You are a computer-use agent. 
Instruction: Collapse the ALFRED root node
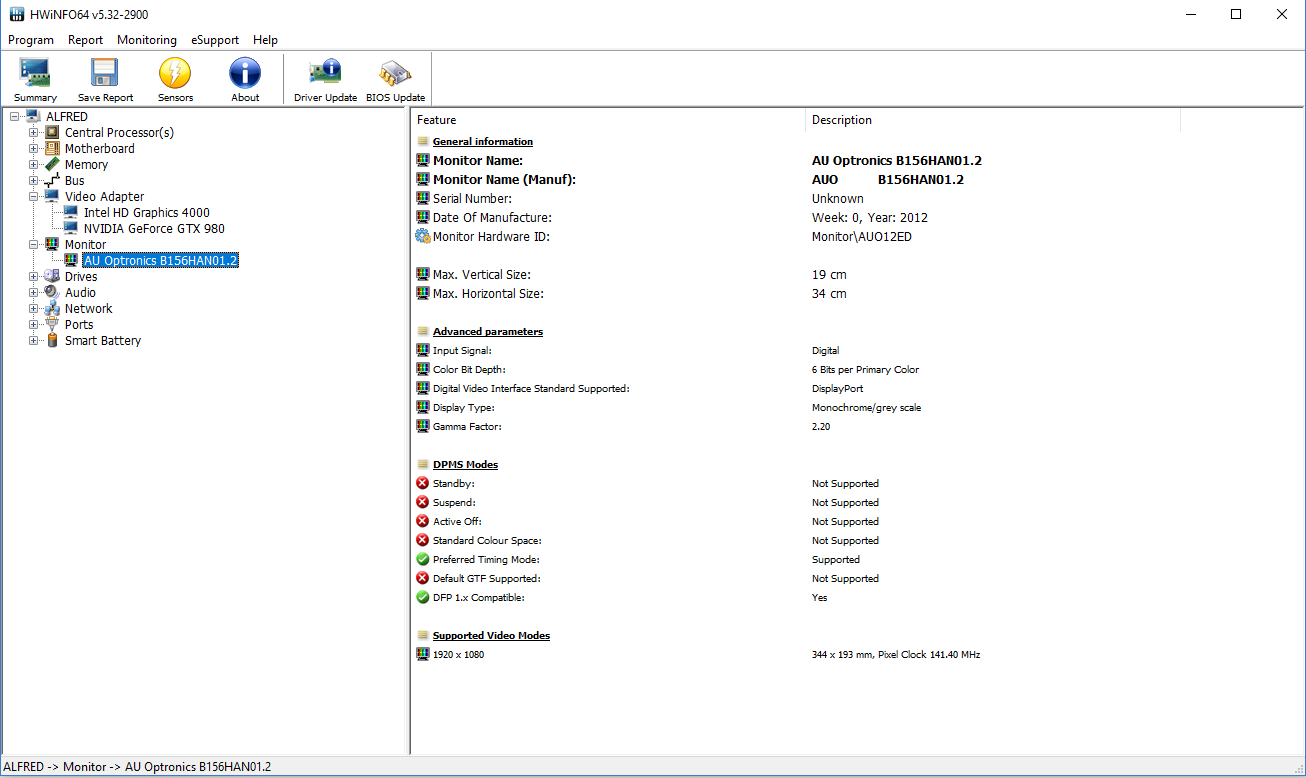(x=15, y=117)
